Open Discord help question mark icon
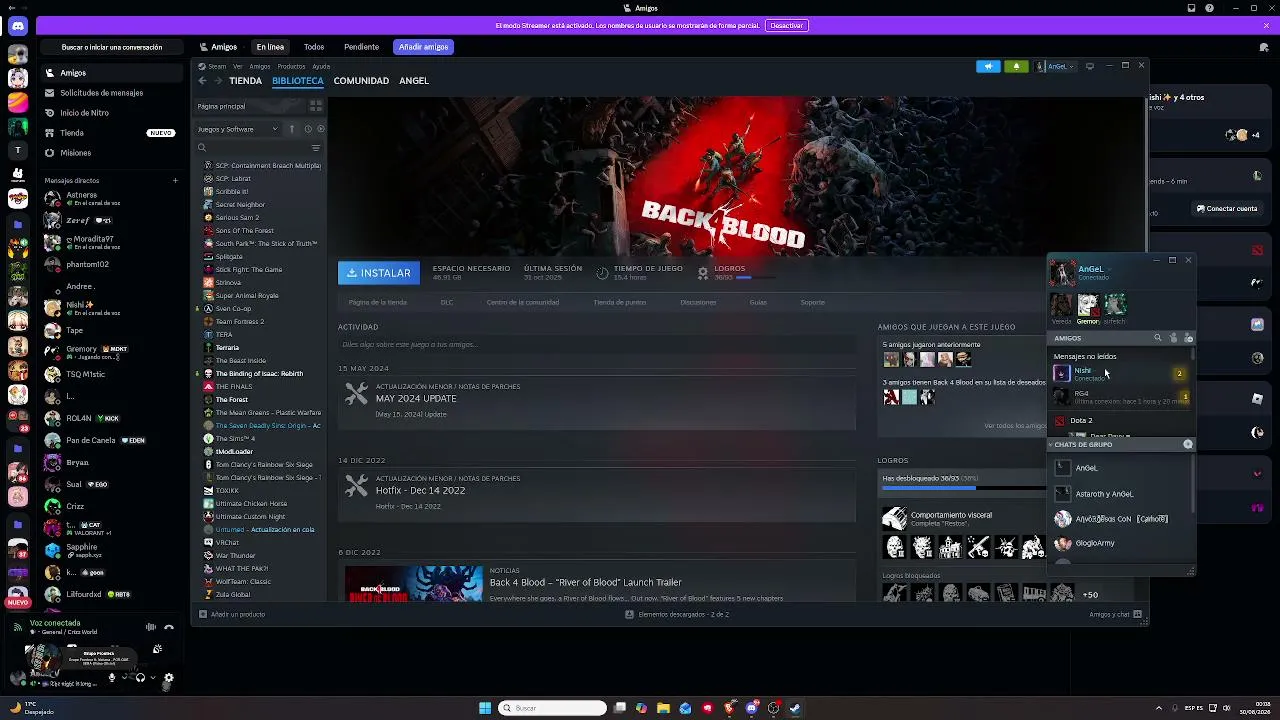 tap(1209, 8)
